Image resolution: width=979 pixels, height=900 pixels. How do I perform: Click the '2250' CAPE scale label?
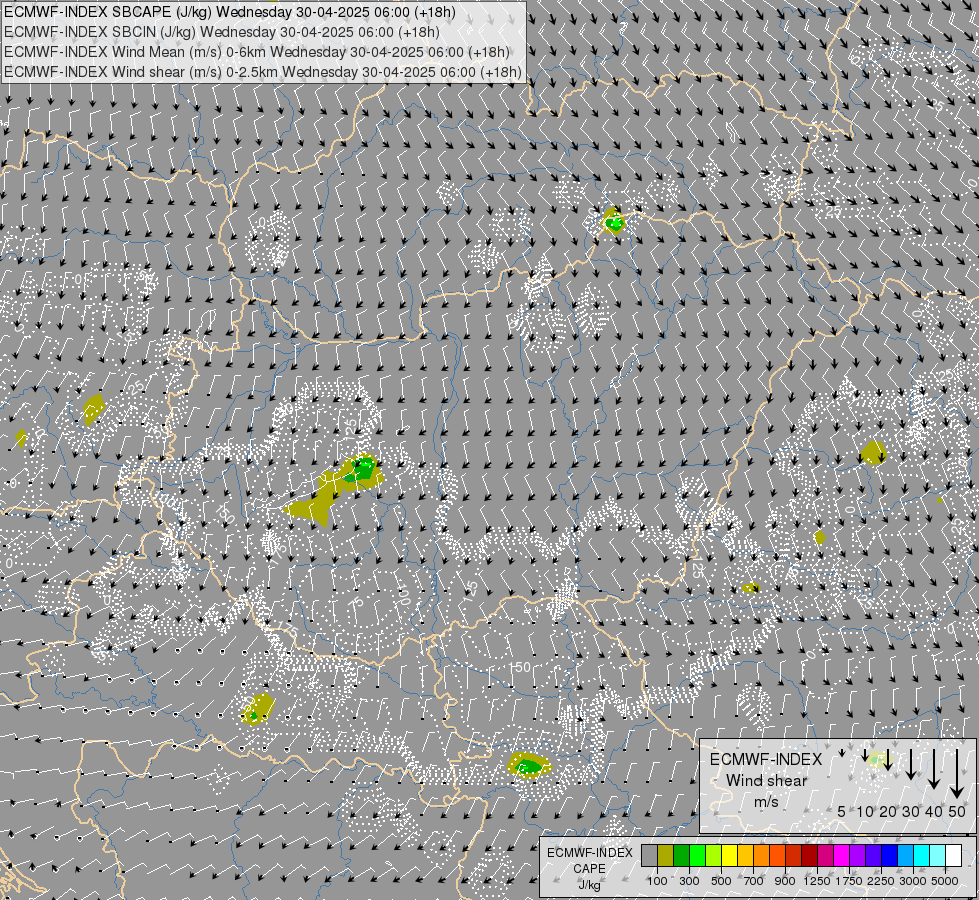pos(881,881)
